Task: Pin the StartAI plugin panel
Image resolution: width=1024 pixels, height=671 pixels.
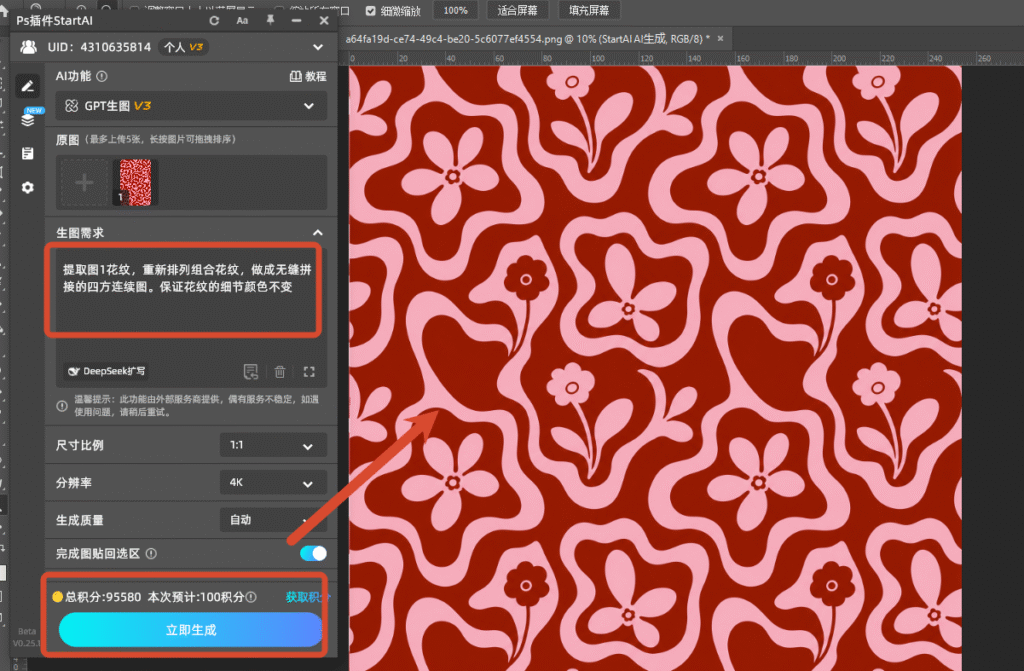Action: pos(270,20)
